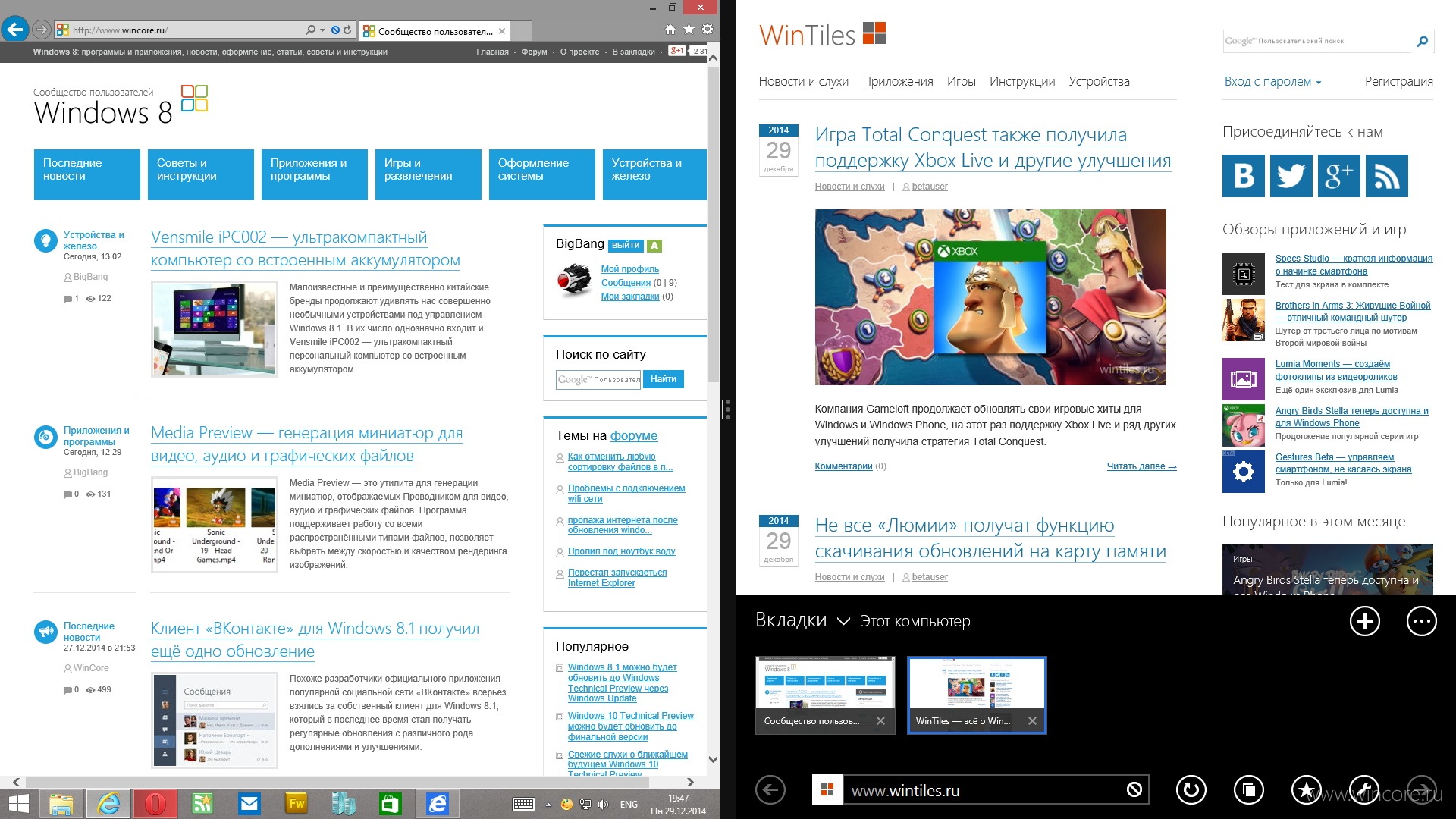The image size is (1456, 819).
Task: Open the VKontakte icon under Присоединяйтесь к нам
Action: tap(1244, 176)
